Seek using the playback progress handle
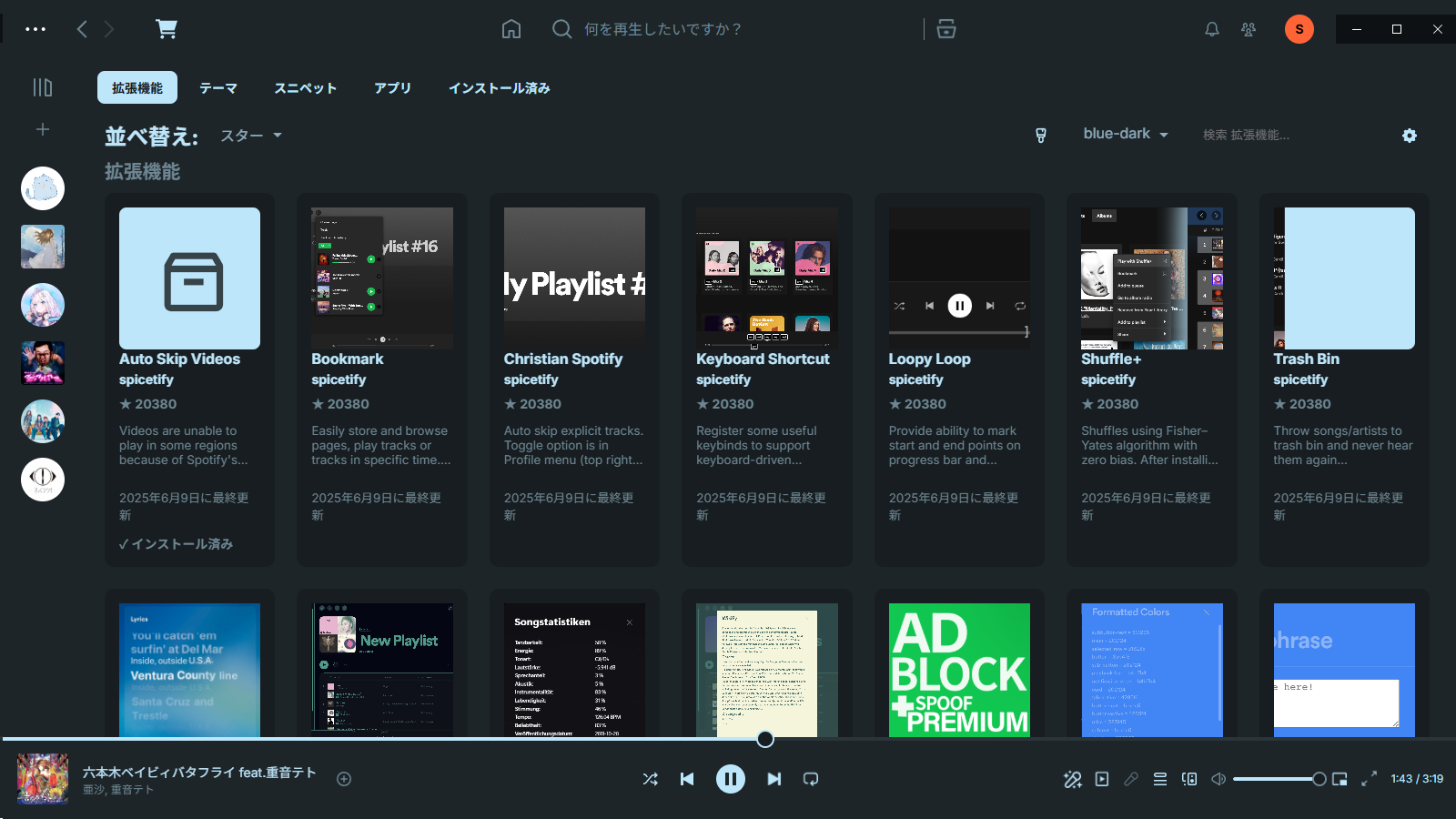1456x819 pixels. coord(765,739)
